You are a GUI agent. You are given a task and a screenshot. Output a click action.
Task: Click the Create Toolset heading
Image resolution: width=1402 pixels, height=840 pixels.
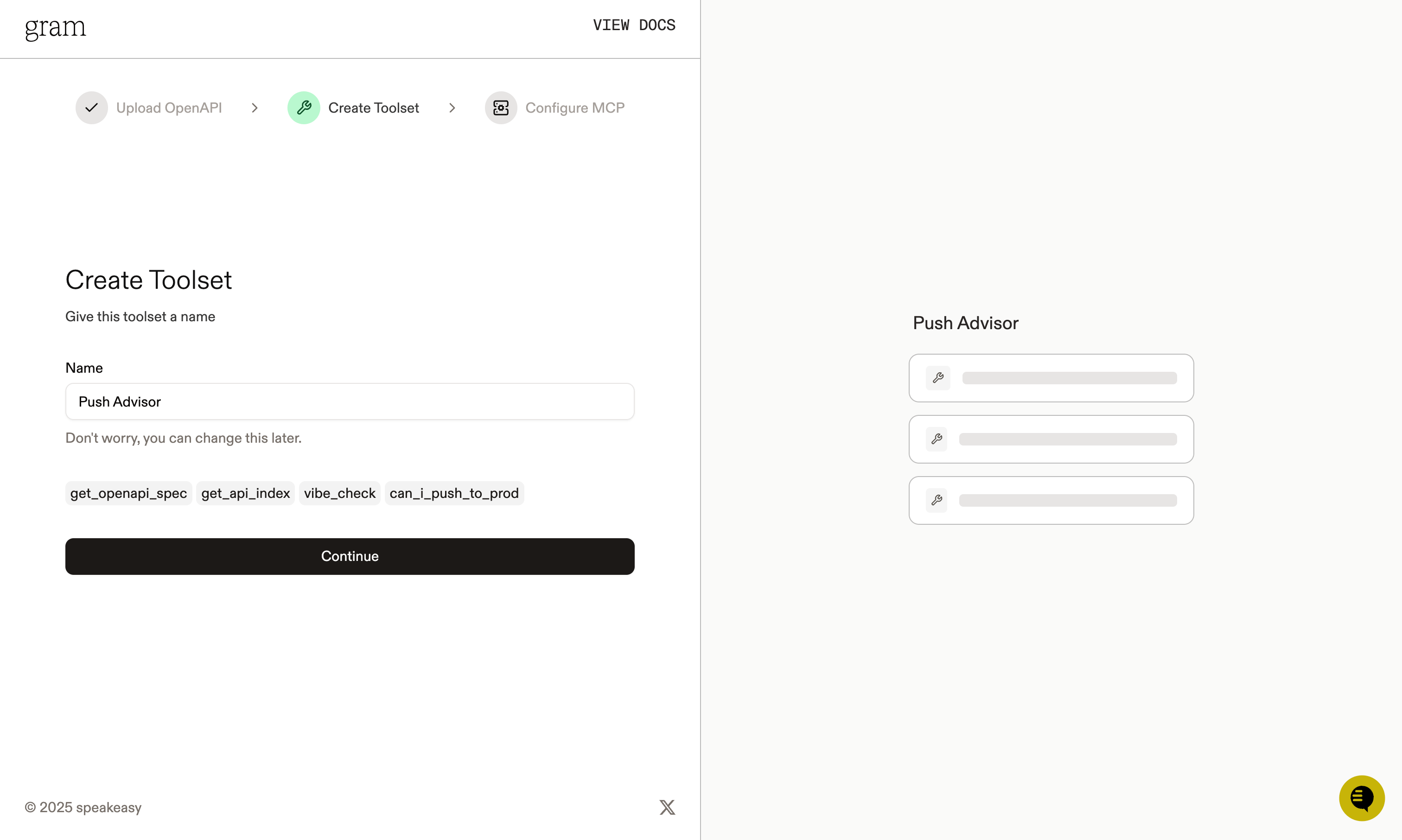(x=149, y=280)
